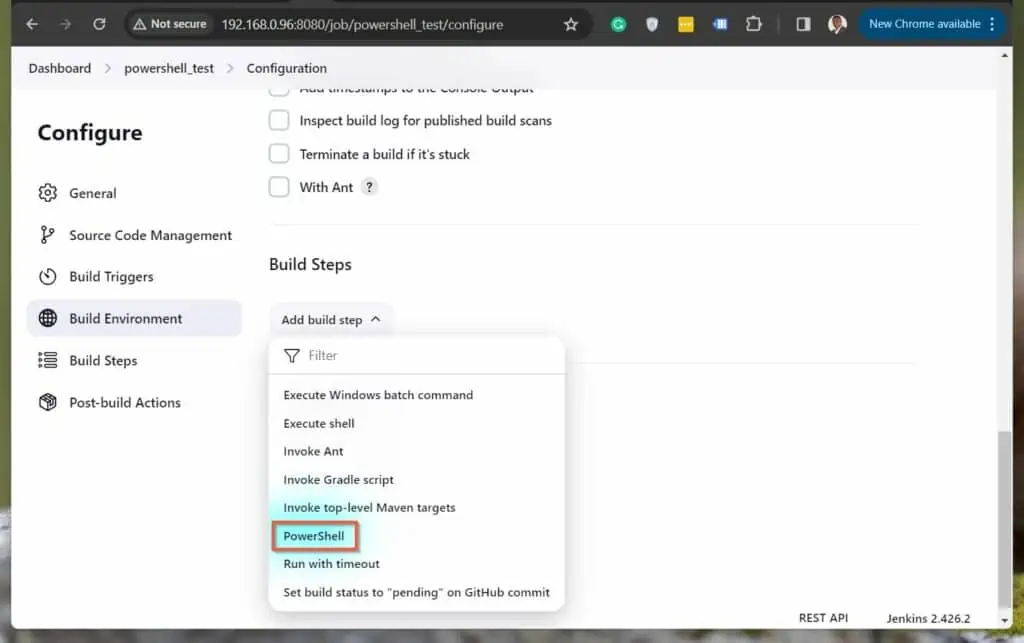Expand the Dashboard breadcrumb chevron
1024x643 pixels.
coord(108,69)
